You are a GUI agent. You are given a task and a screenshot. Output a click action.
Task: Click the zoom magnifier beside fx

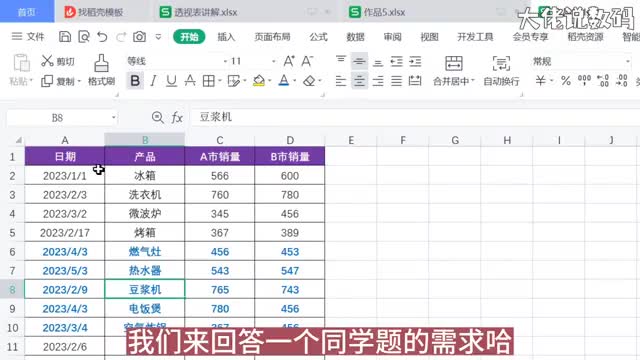[x=158, y=118]
